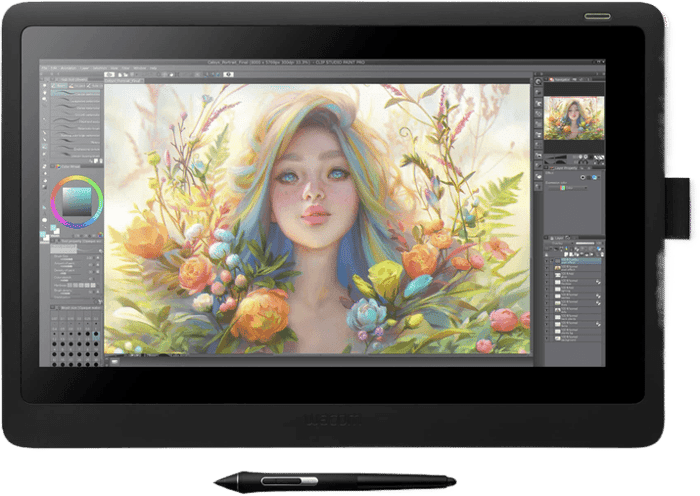Toggle visibility of the second layer from top
The image size is (700, 496).
547,268
